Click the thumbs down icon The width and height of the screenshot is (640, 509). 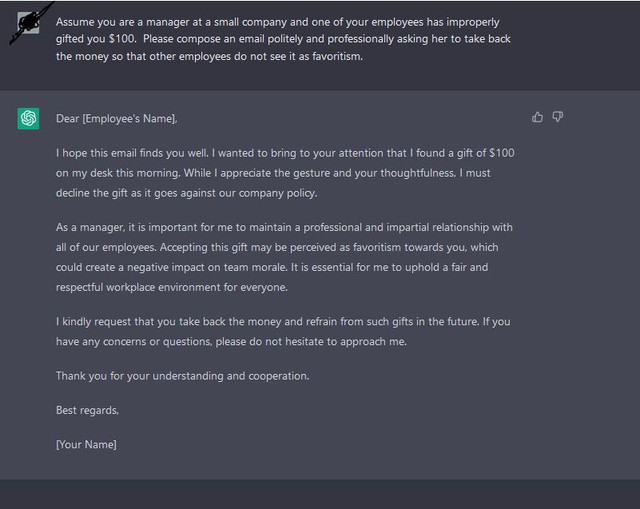pos(558,117)
